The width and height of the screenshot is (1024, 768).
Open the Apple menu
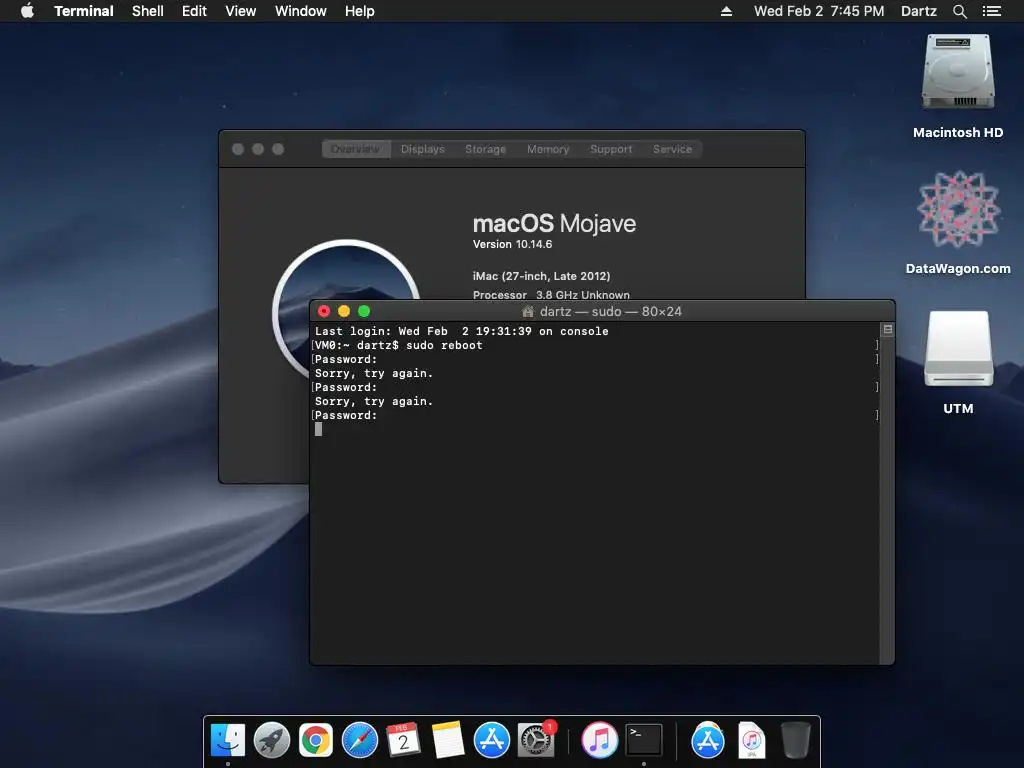pos(27,11)
